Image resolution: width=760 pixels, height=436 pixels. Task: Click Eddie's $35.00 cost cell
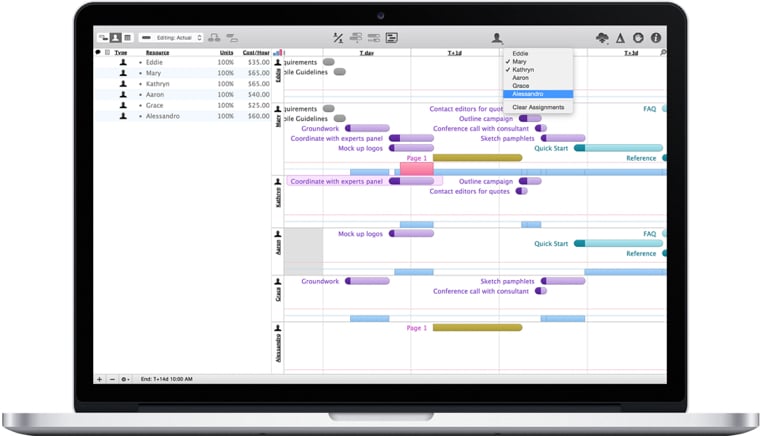(x=258, y=62)
